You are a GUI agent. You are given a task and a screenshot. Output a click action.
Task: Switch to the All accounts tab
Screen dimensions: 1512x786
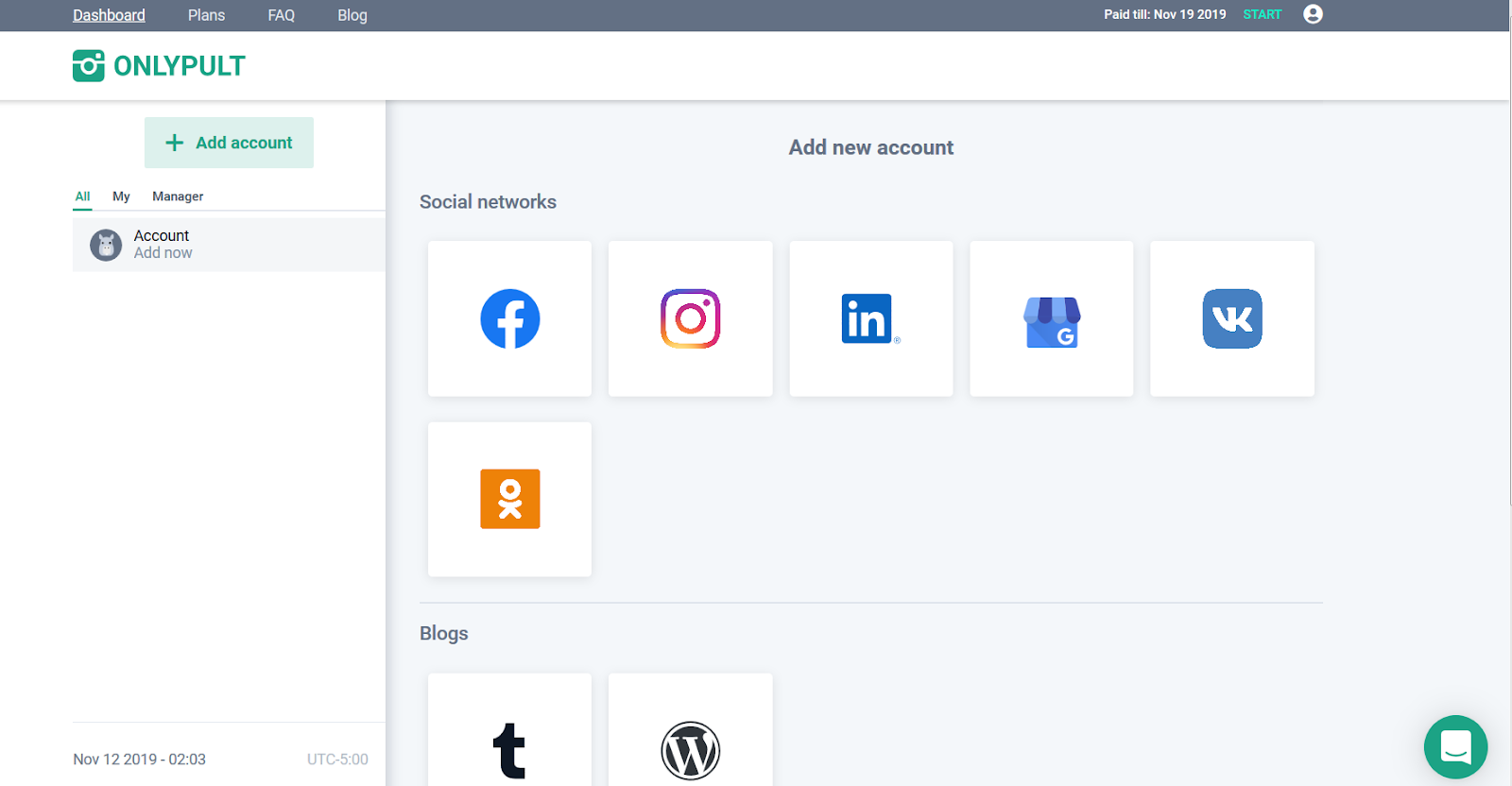(83, 196)
